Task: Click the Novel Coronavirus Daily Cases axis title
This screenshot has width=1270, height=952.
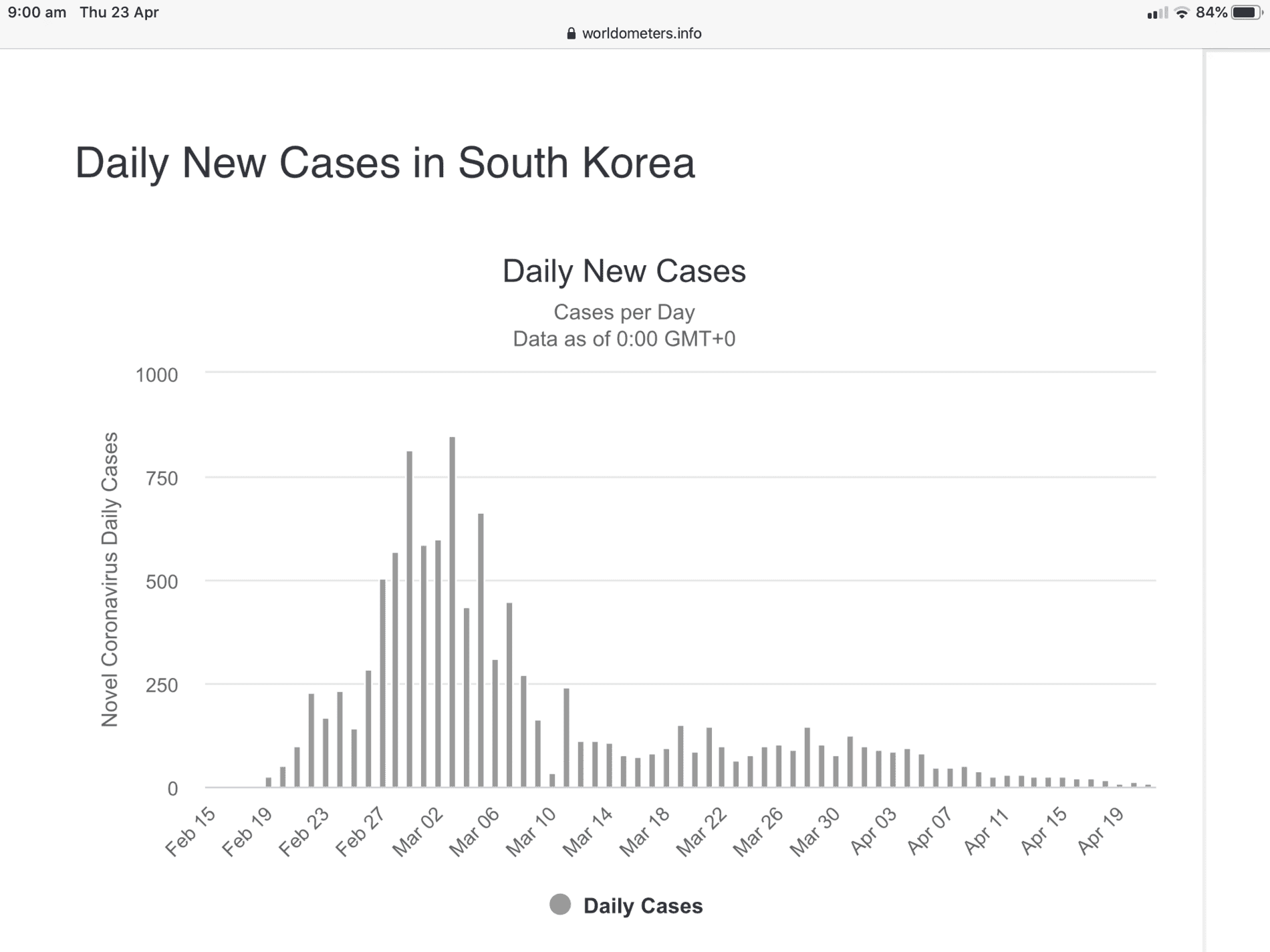Action: coord(110,579)
